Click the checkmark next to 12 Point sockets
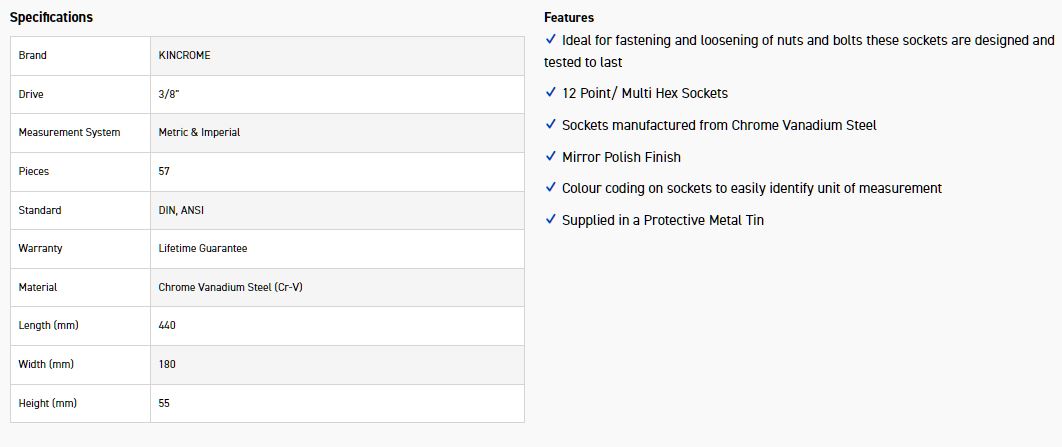1062x447 pixels. (551, 92)
